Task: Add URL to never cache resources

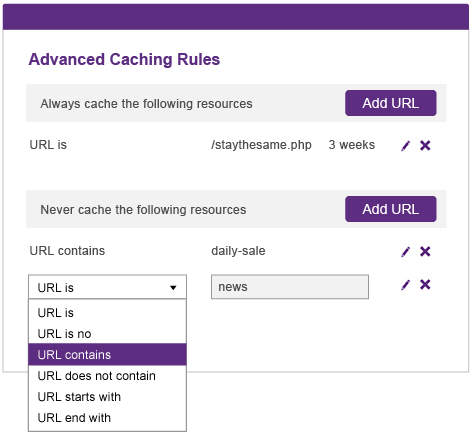Action: 391,209
